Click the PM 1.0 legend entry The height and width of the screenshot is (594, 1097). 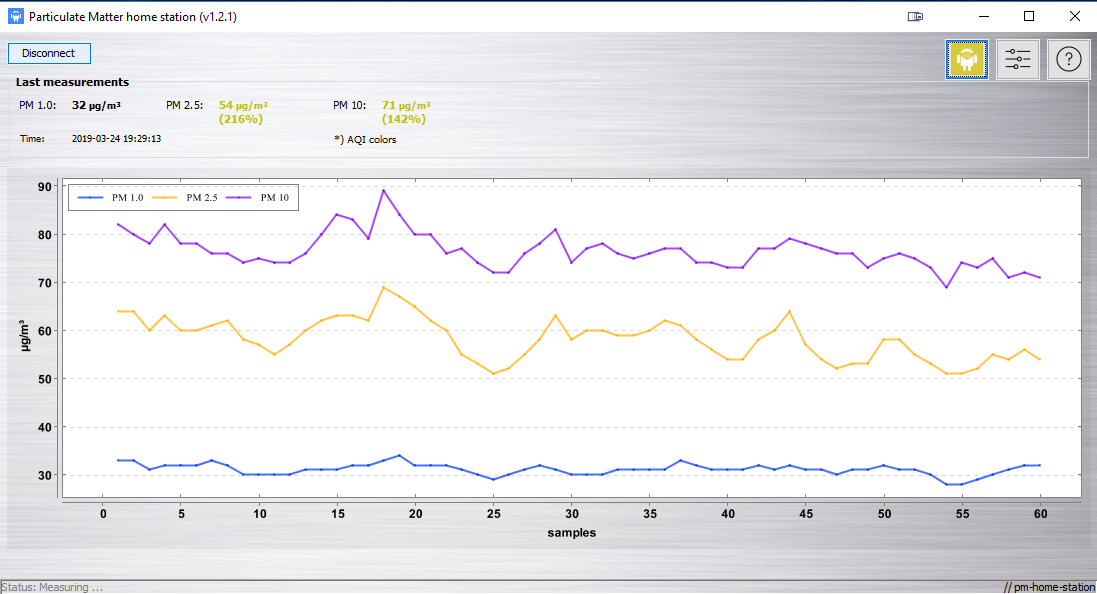(x=110, y=198)
